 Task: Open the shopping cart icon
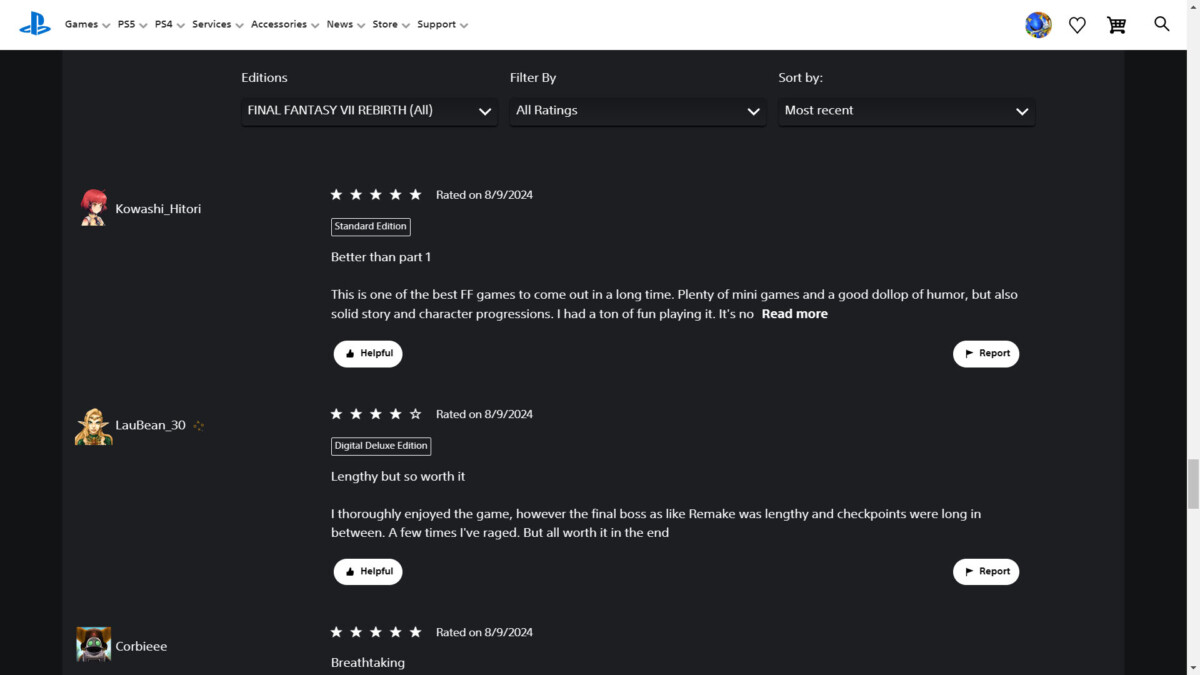coord(1117,25)
